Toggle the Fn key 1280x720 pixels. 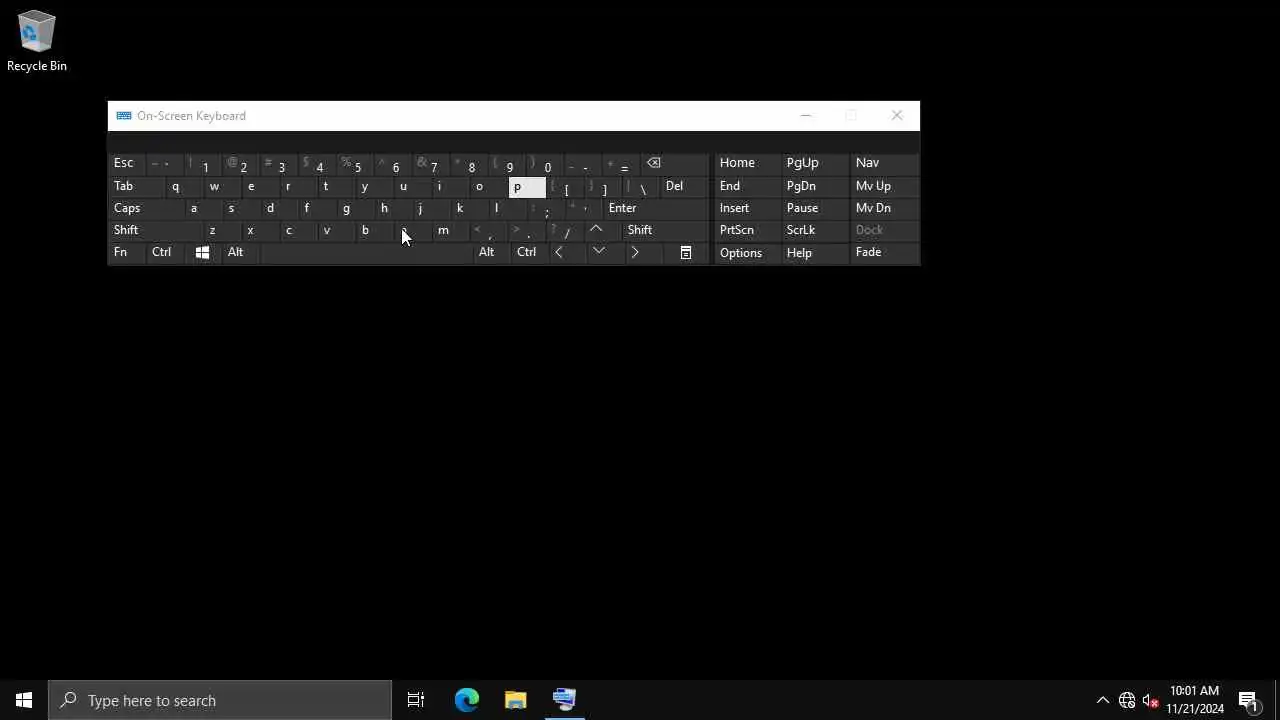(x=126, y=253)
